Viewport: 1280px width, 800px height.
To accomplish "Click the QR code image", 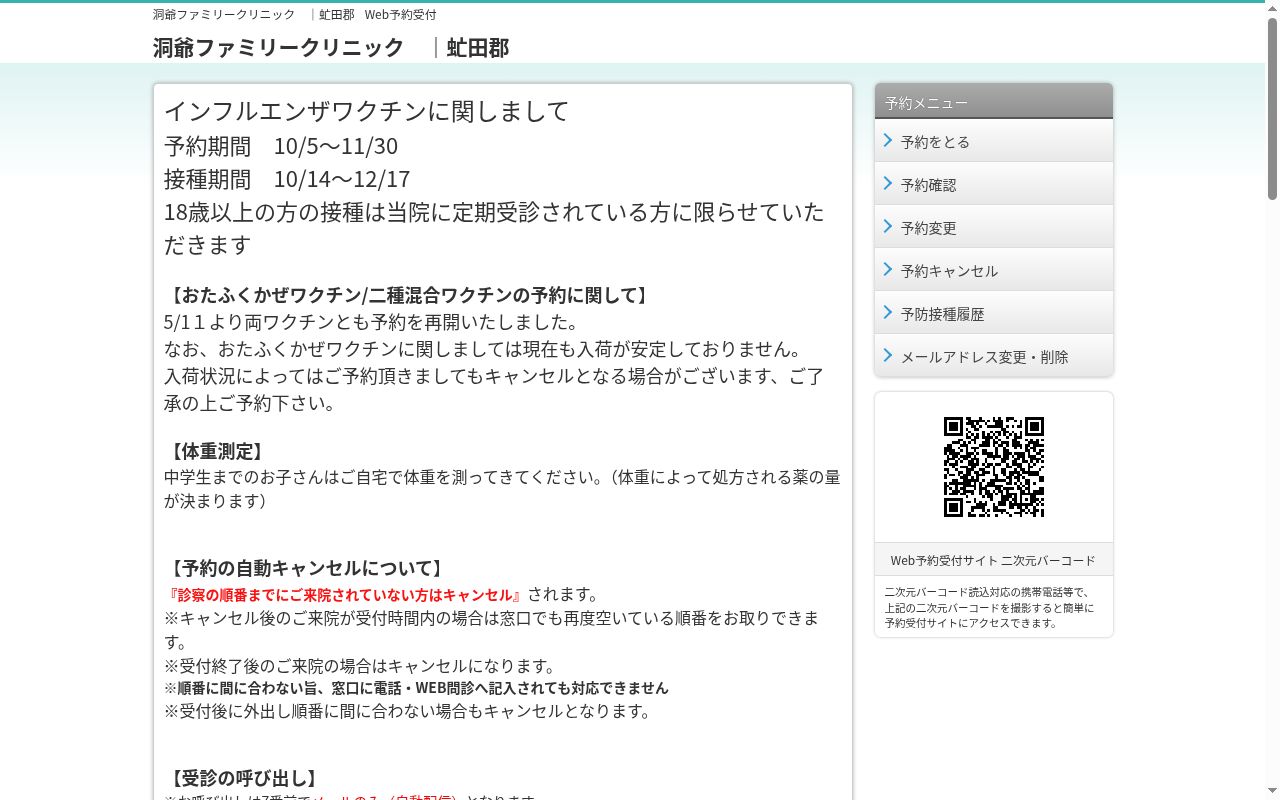I will pos(994,467).
